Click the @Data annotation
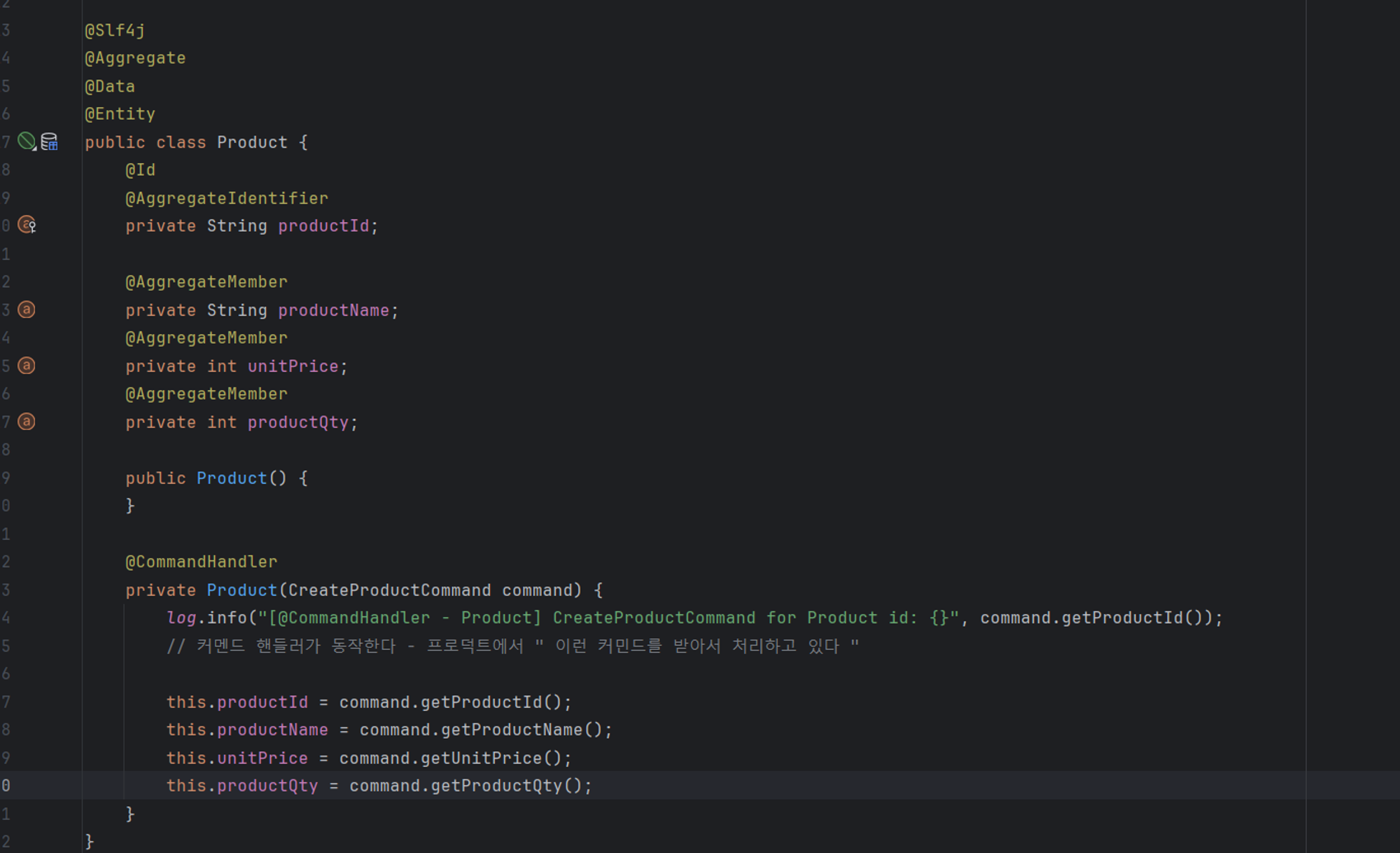1400x853 pixels. coord(110,86)
